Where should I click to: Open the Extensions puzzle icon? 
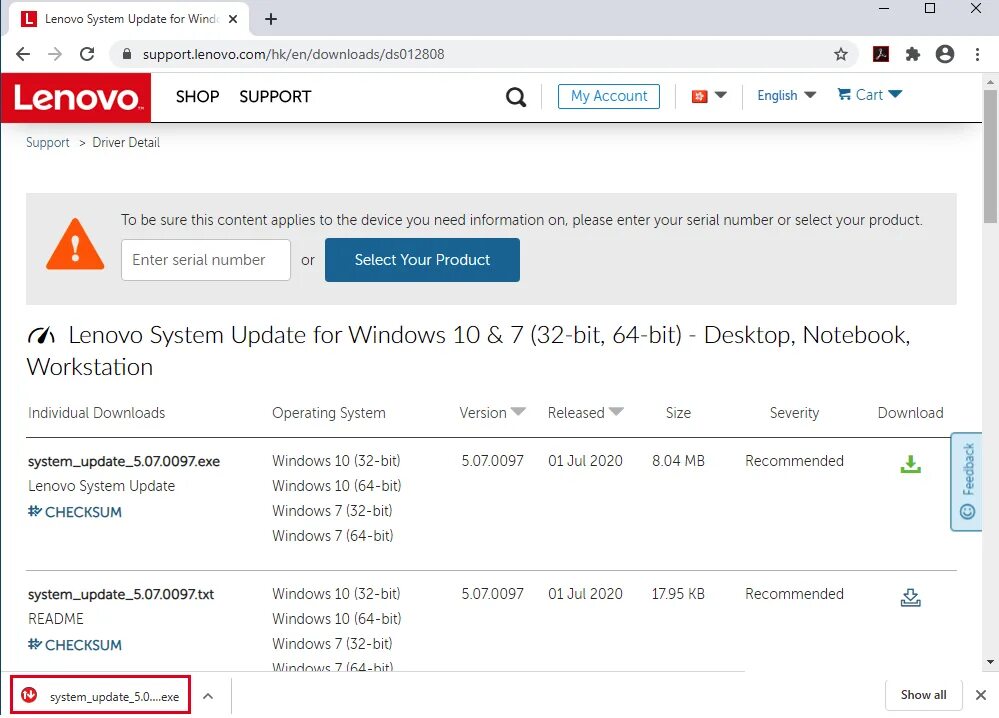click(912, 54)
